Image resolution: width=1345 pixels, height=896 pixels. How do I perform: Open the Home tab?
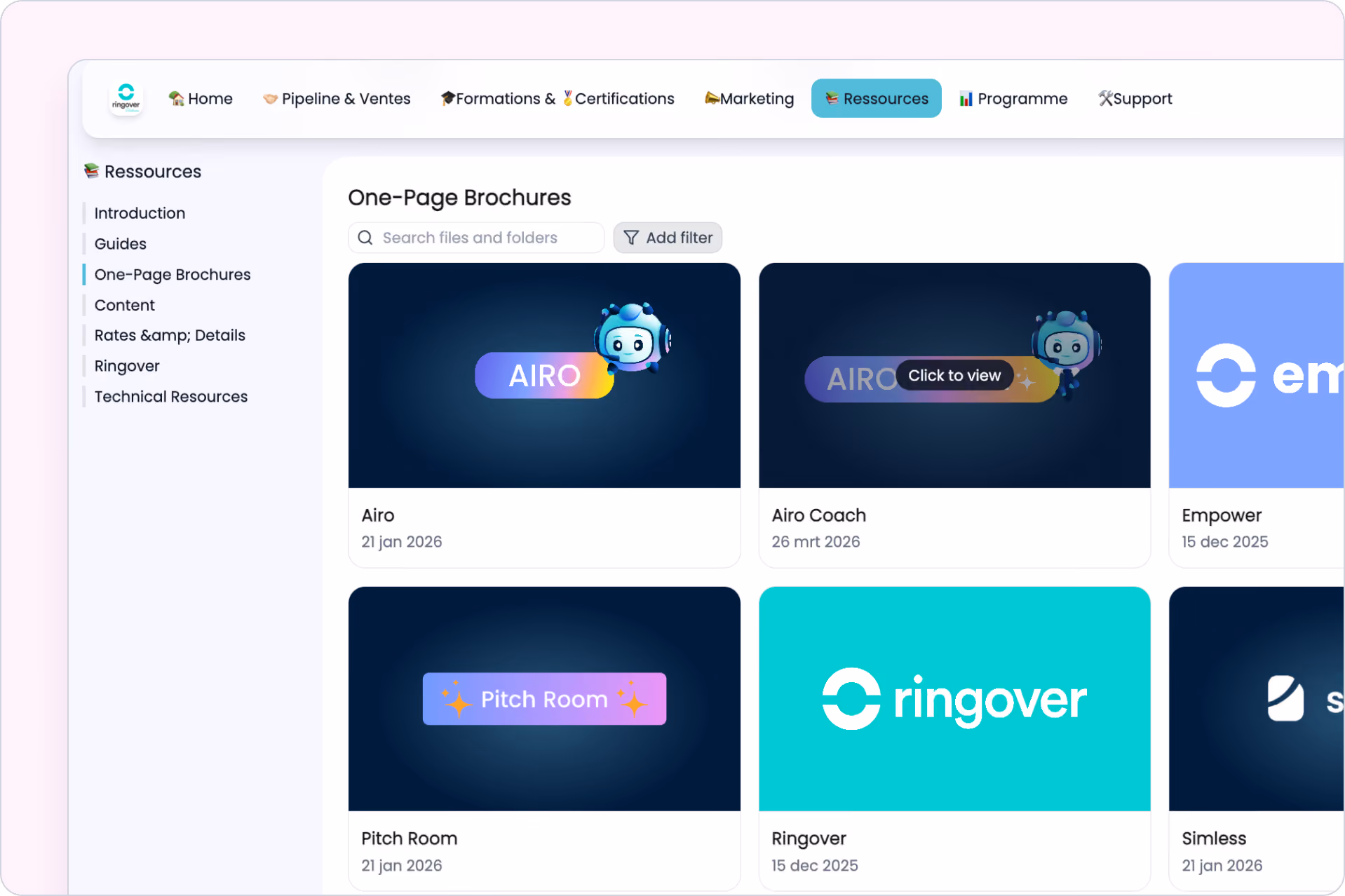click(201, 99)
